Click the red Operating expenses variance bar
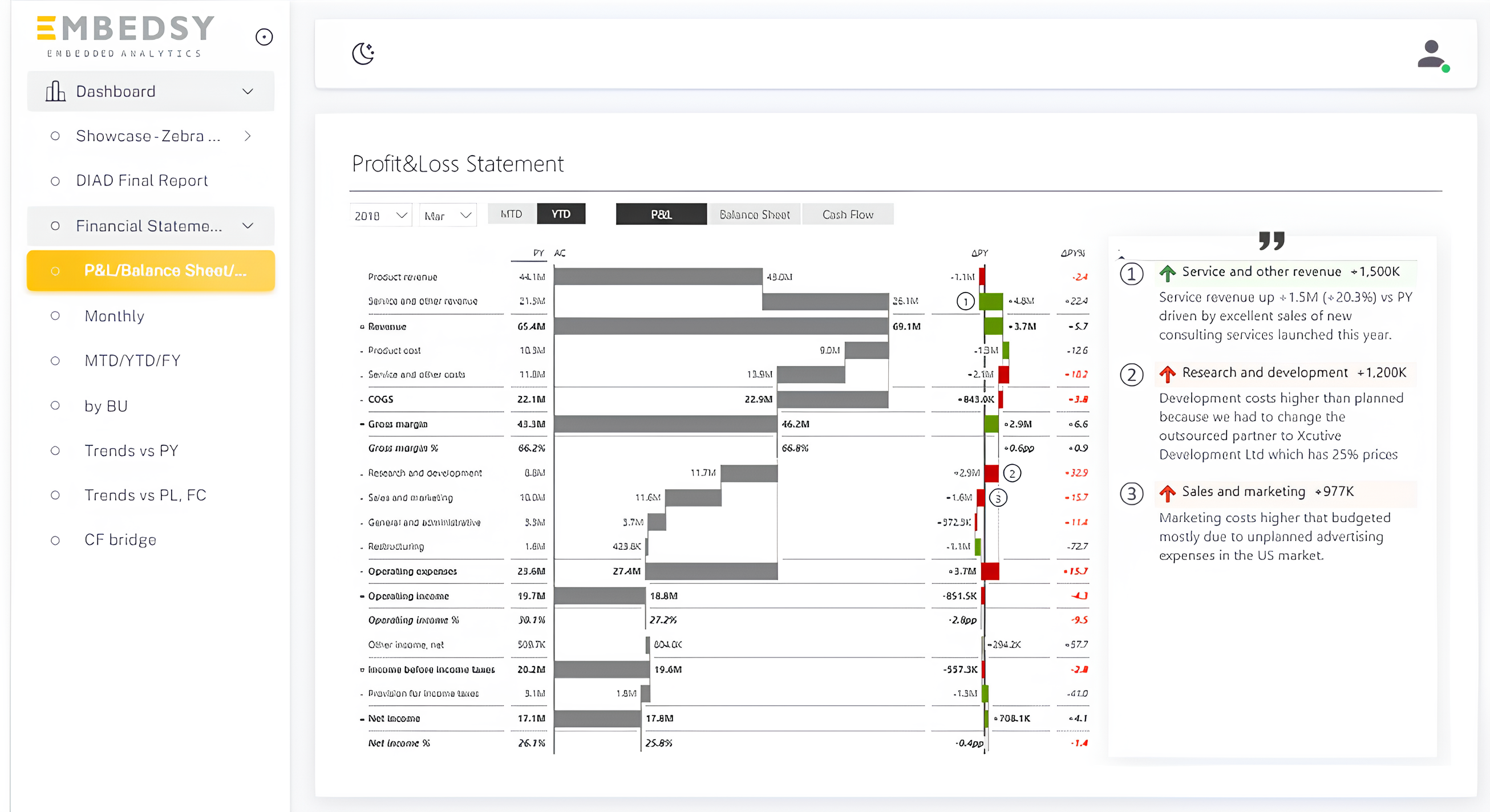Screen dimensions: 1490x812 coord(990,571)
